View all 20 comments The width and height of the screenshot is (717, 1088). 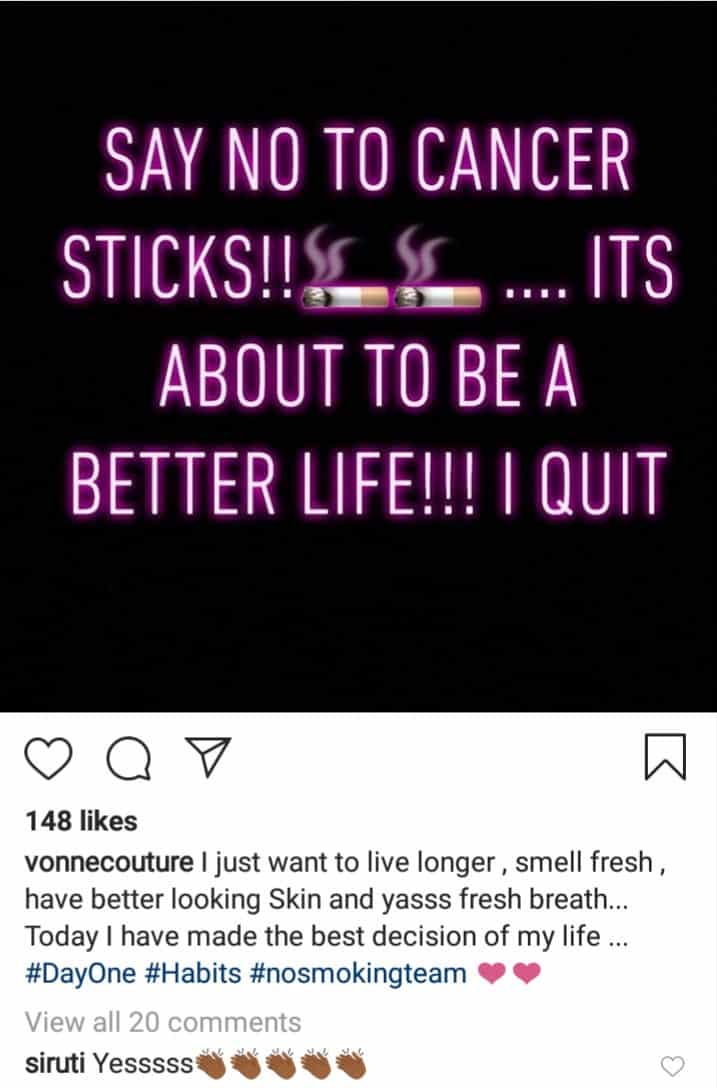pos(163,1022)
